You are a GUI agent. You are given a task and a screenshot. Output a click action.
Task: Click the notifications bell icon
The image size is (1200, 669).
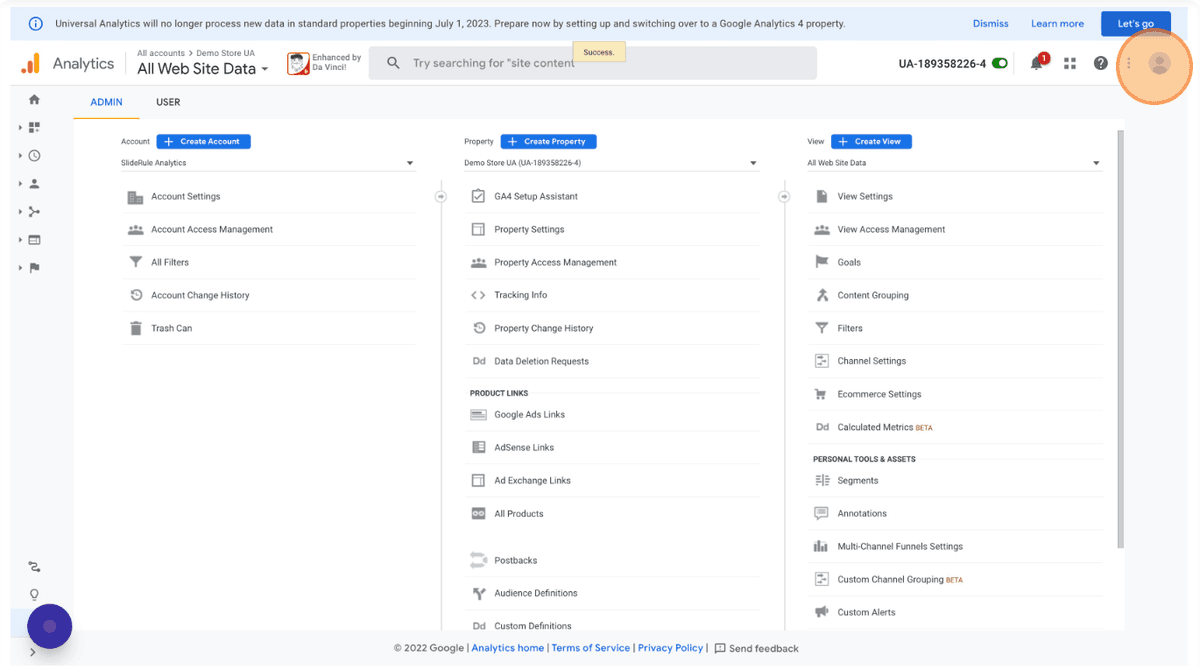coord(1037,63)
